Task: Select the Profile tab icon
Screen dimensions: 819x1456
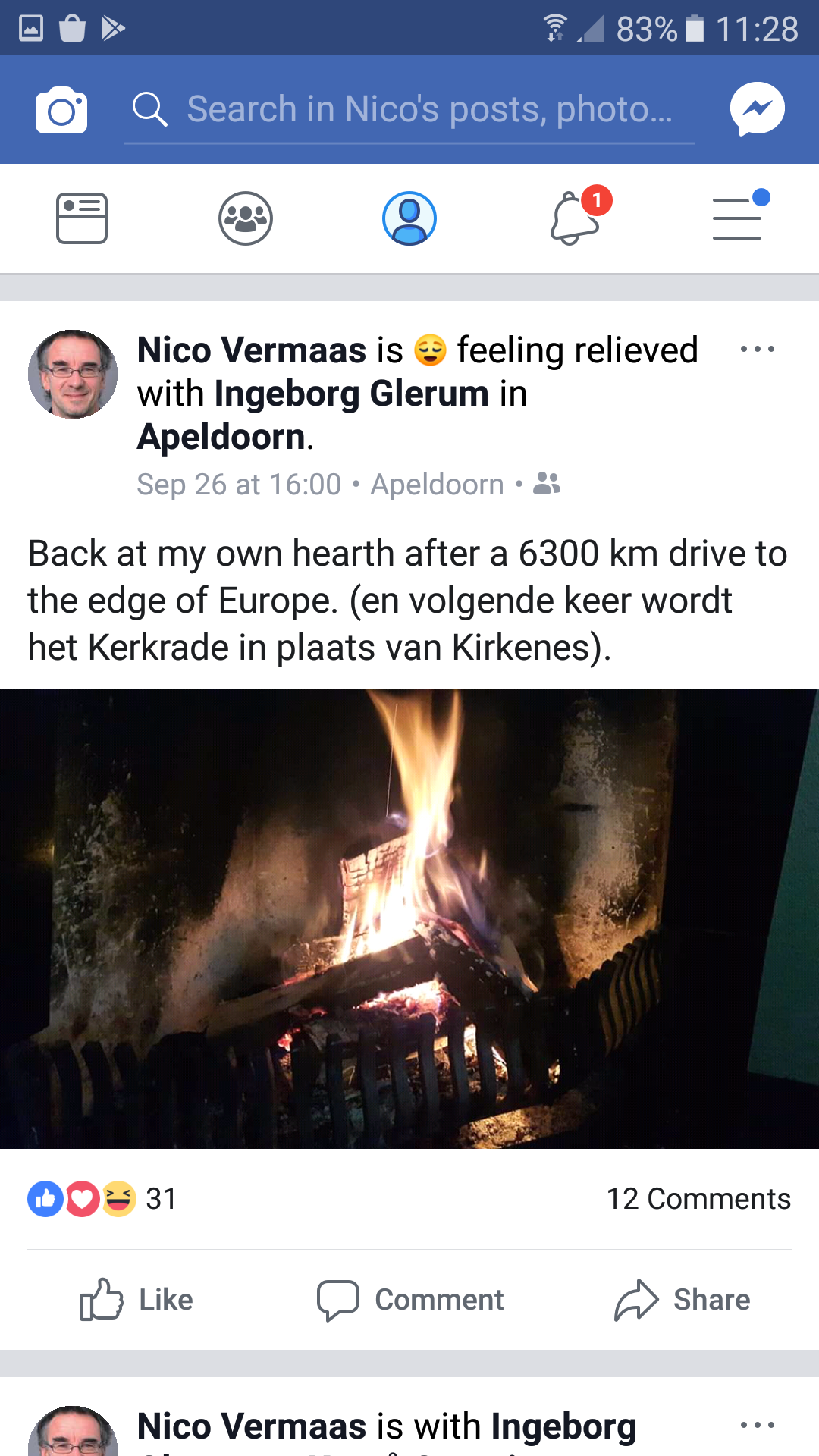Action: [x=409, y=218]
